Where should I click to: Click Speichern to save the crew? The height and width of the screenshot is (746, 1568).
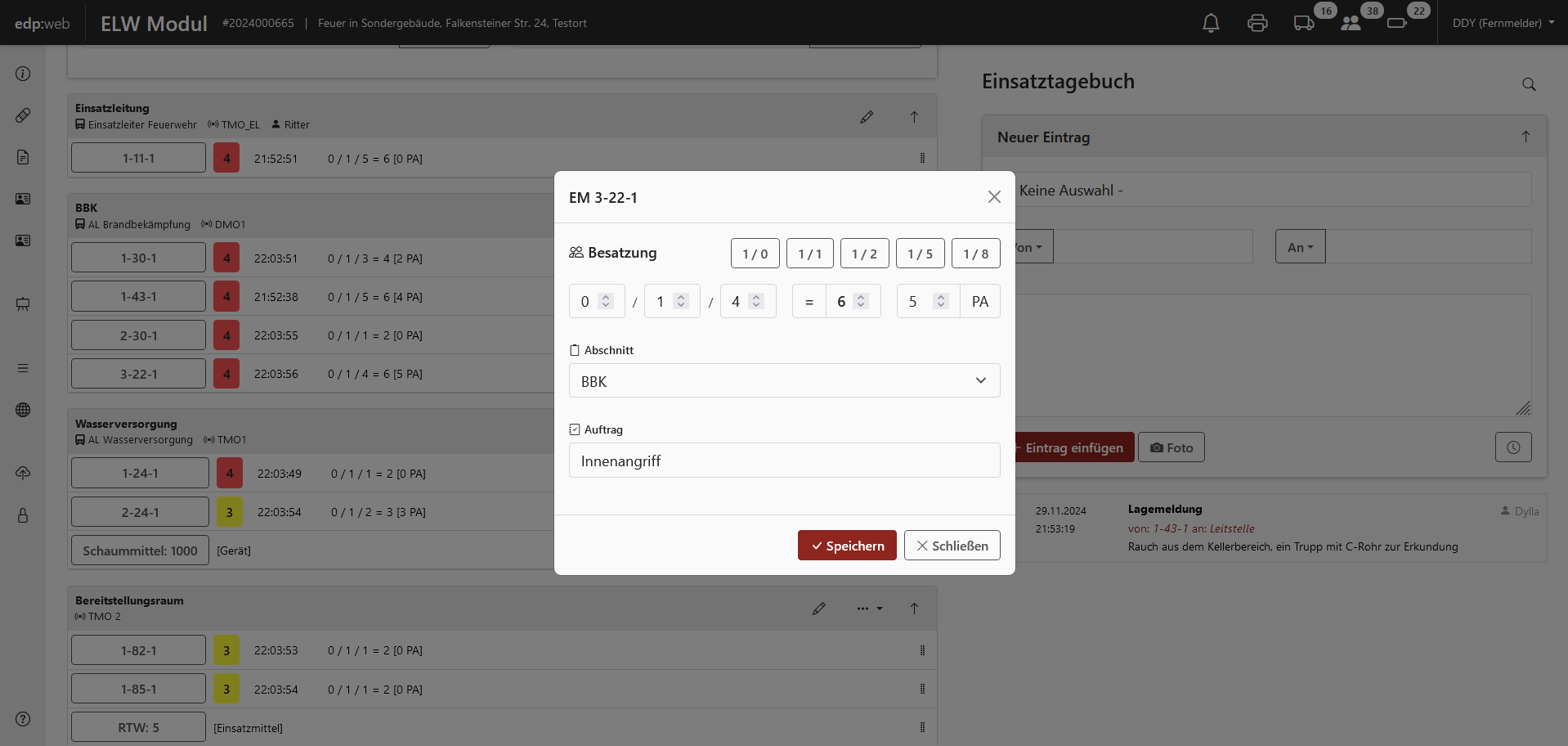pos(847,546)
